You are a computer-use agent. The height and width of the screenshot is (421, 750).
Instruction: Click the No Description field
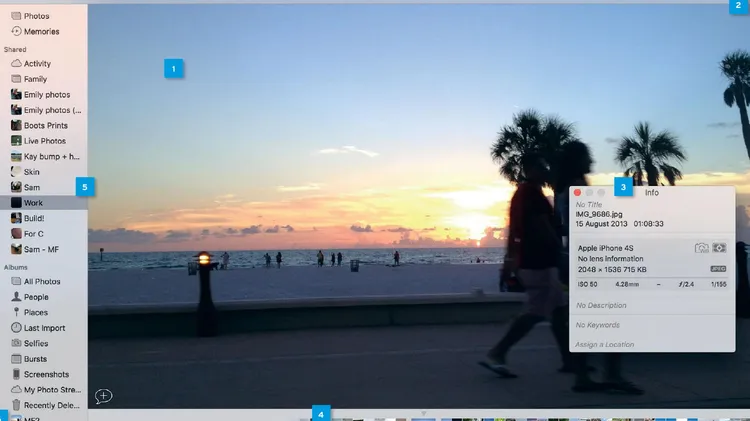(x=601, y=305)
